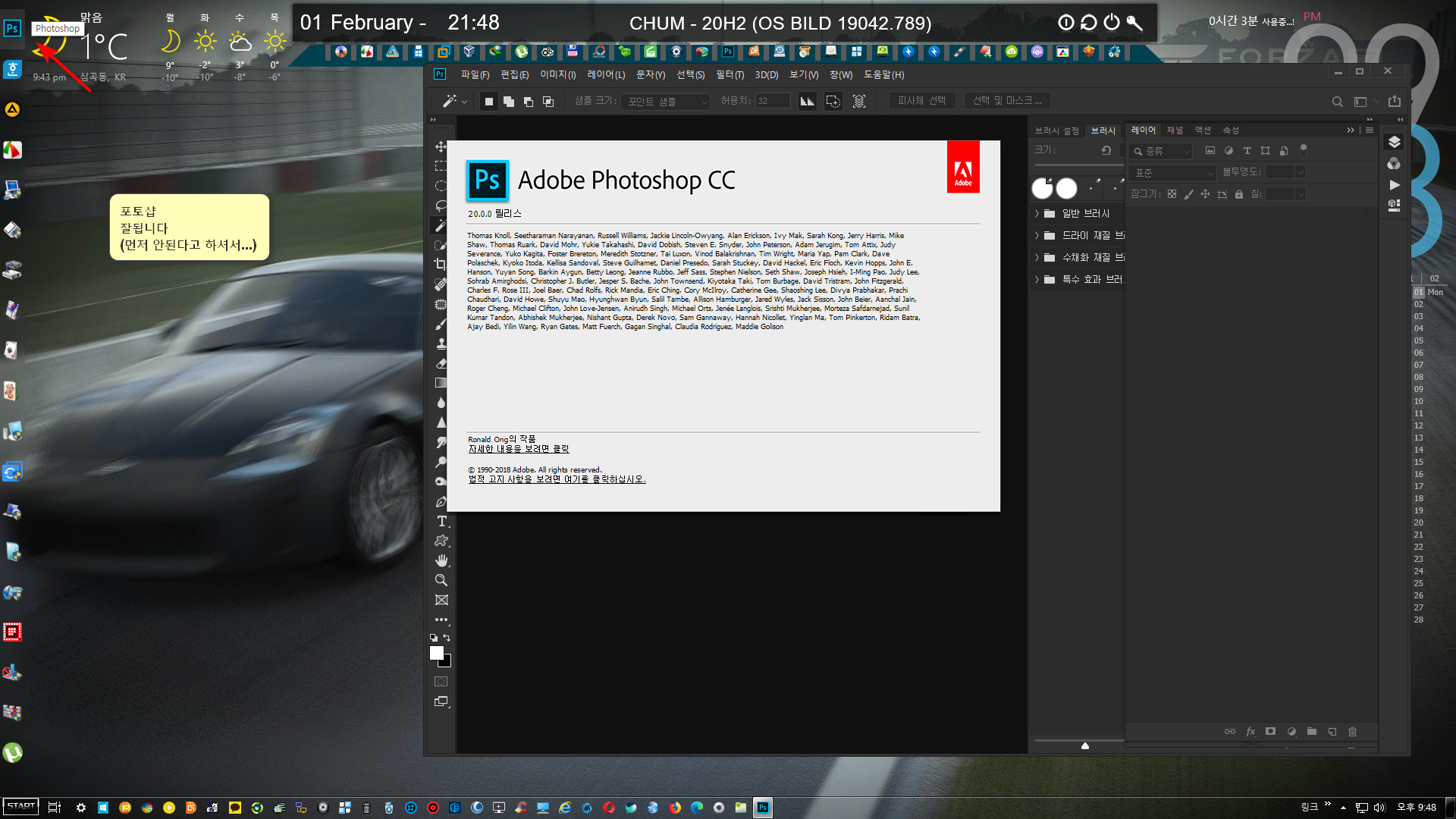Viewport: 1456px width, 819px height.
Task: Select the Pen tool
Action: 441,501
